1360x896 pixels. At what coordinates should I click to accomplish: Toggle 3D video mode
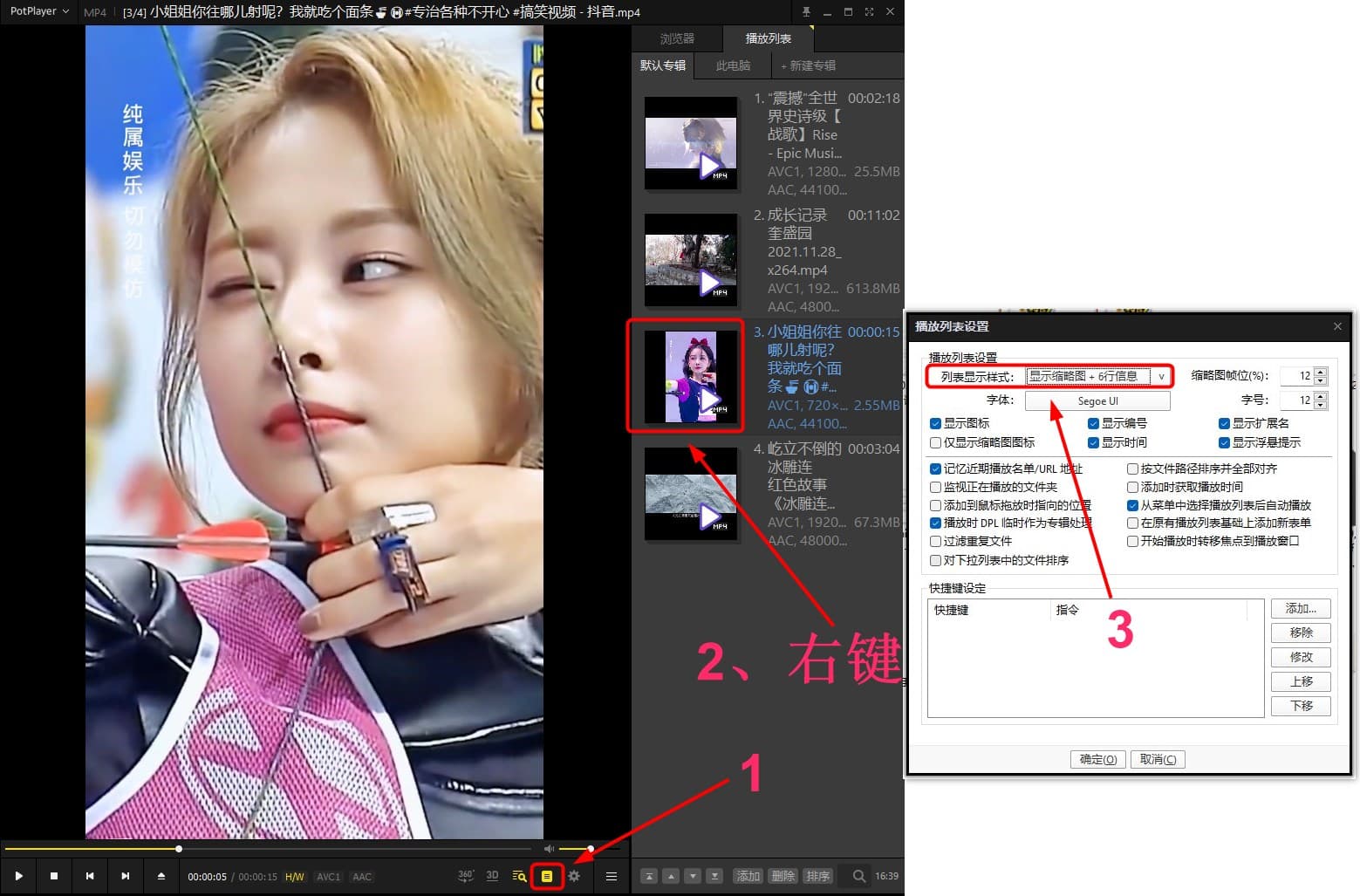pos(492,876)
